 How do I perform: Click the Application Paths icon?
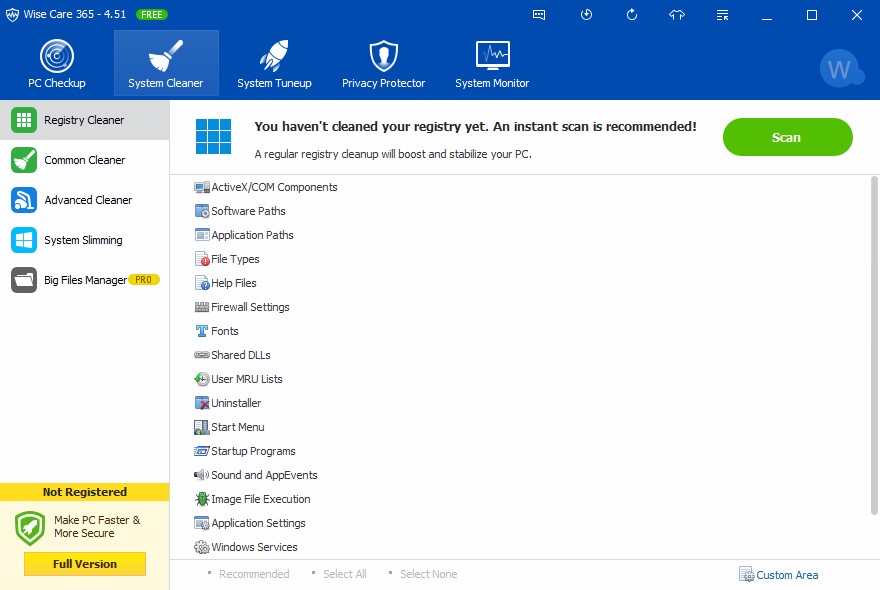(x=201, y=235)
